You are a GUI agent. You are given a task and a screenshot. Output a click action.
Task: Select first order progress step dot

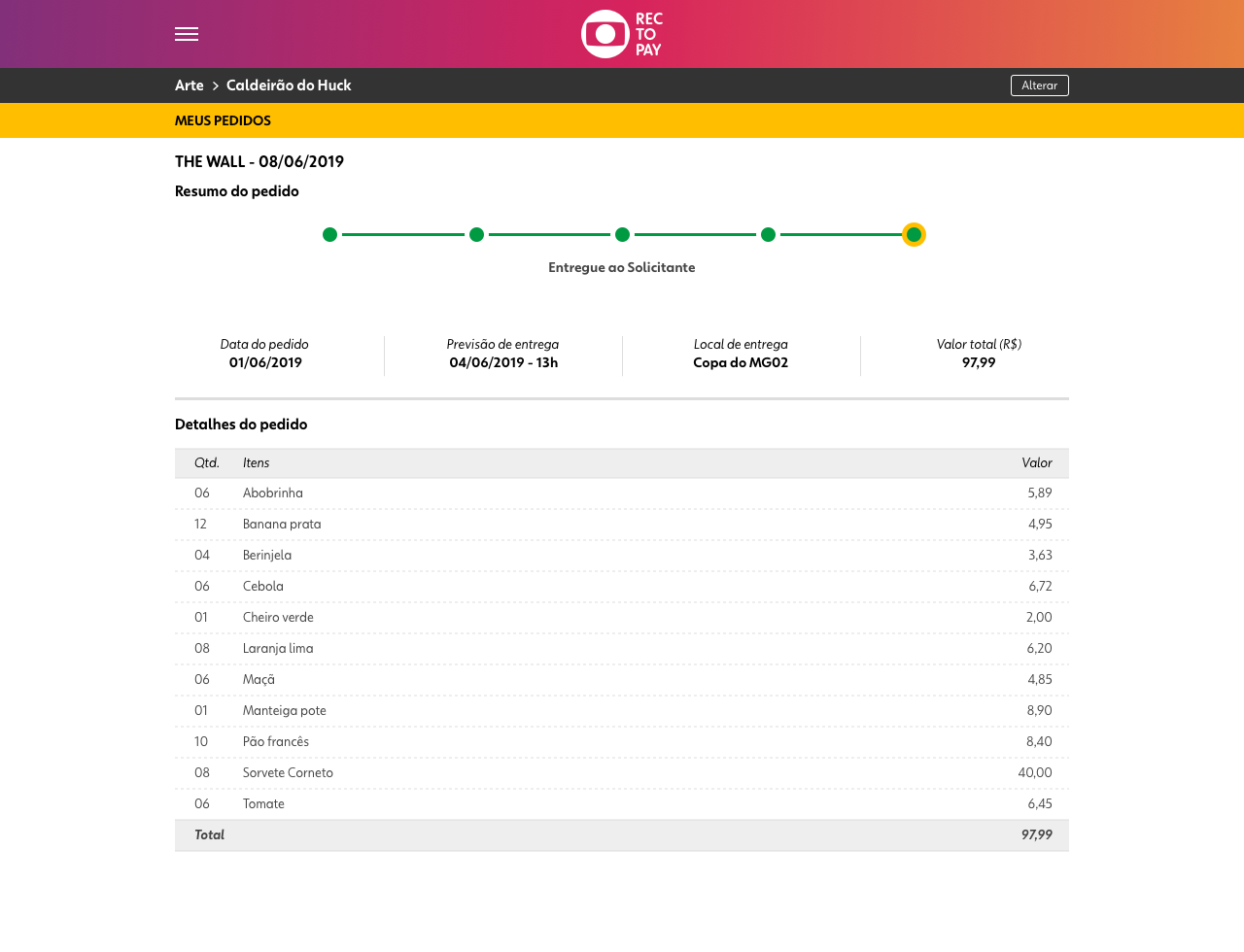coord(330,234)
